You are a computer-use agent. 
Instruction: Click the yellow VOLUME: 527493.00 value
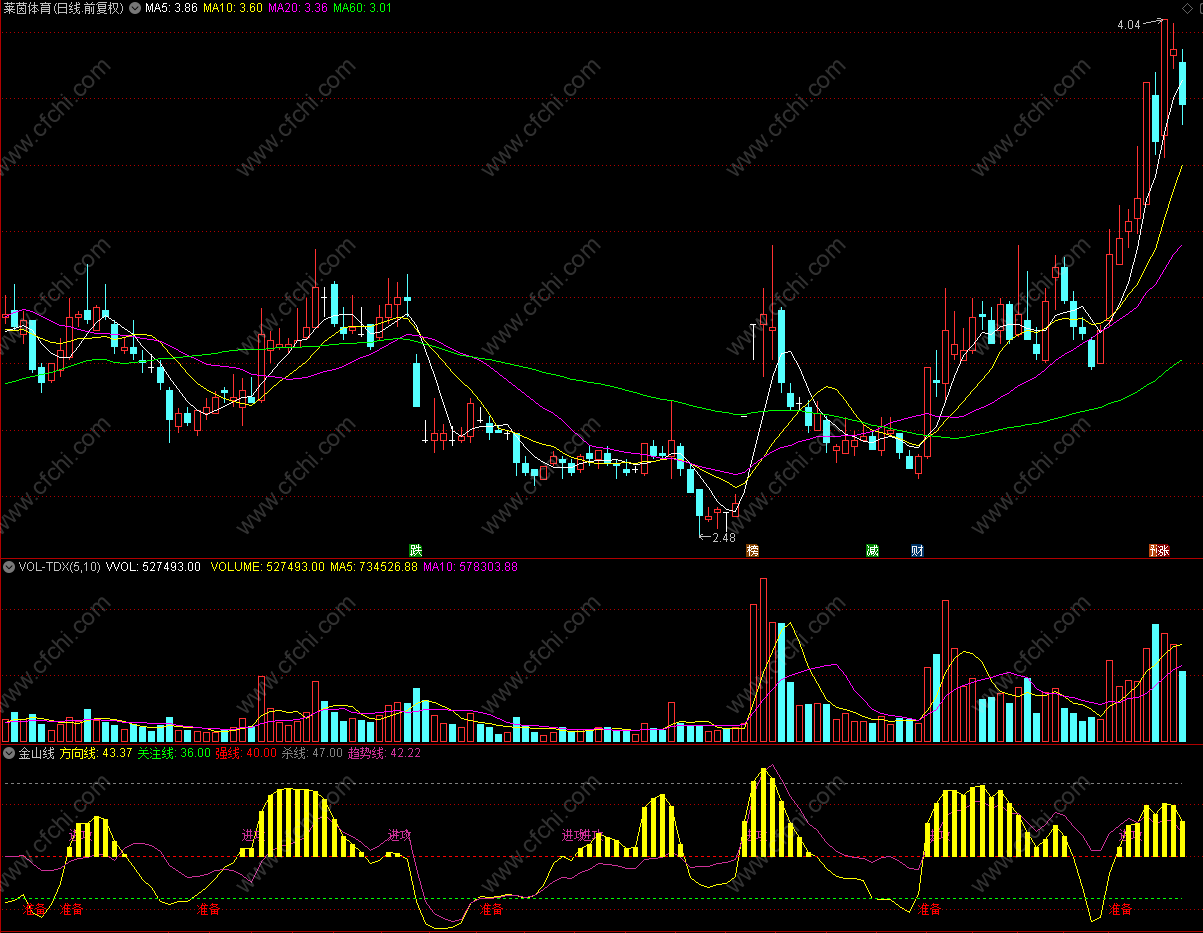tap(267, 567)
